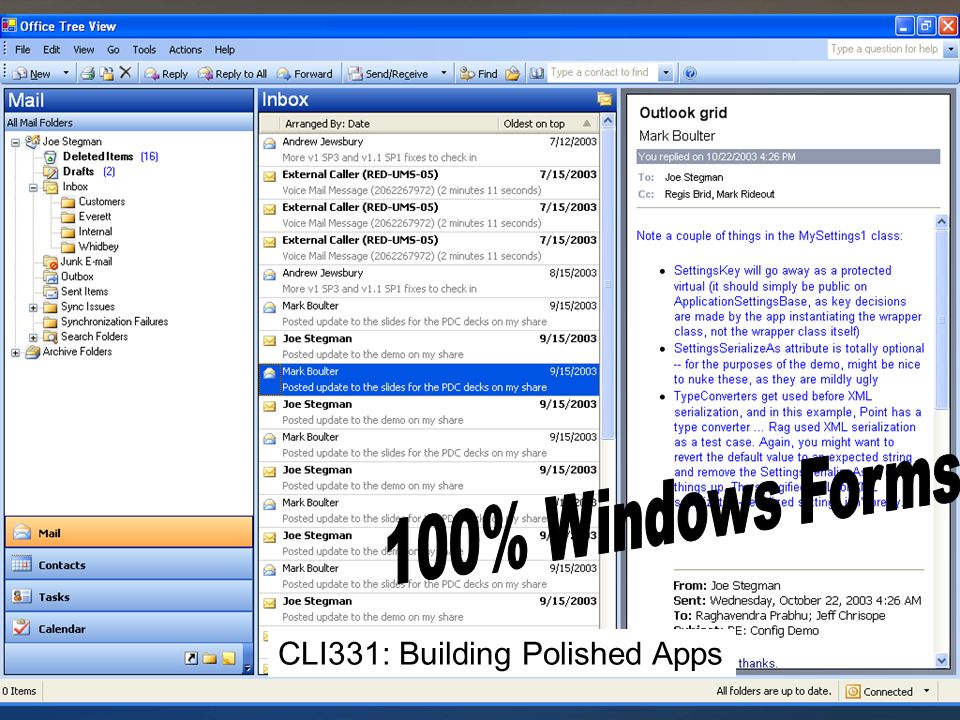Toggle the Oldest on top sort order
The image size is (960, 720).
coord(548,124)
